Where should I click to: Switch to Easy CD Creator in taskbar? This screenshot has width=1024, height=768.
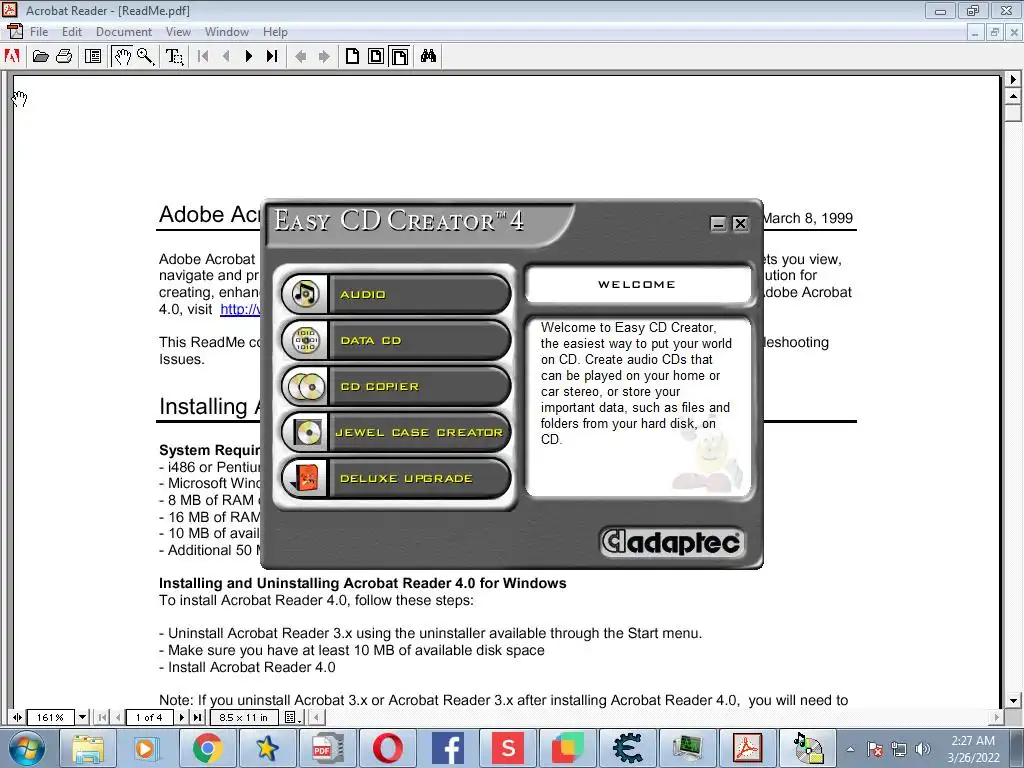pos(807,748)
